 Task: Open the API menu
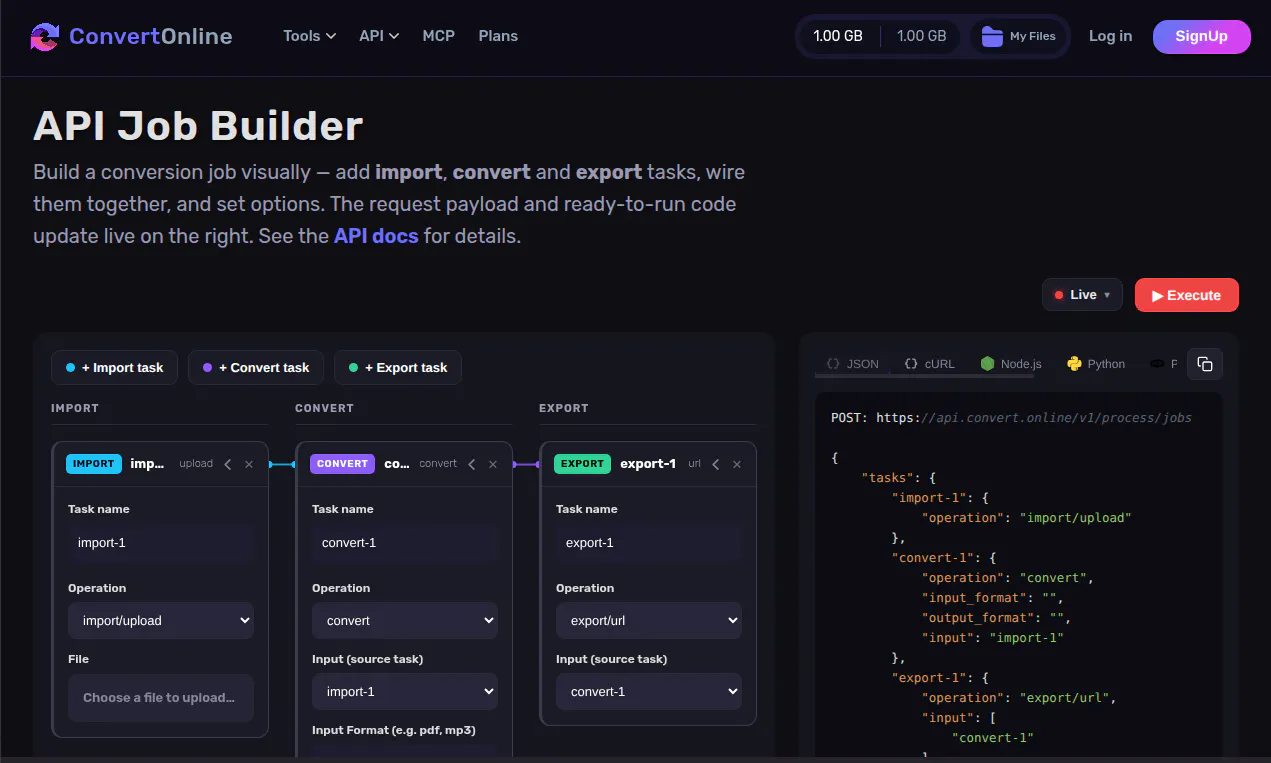[x=379, y=36]
